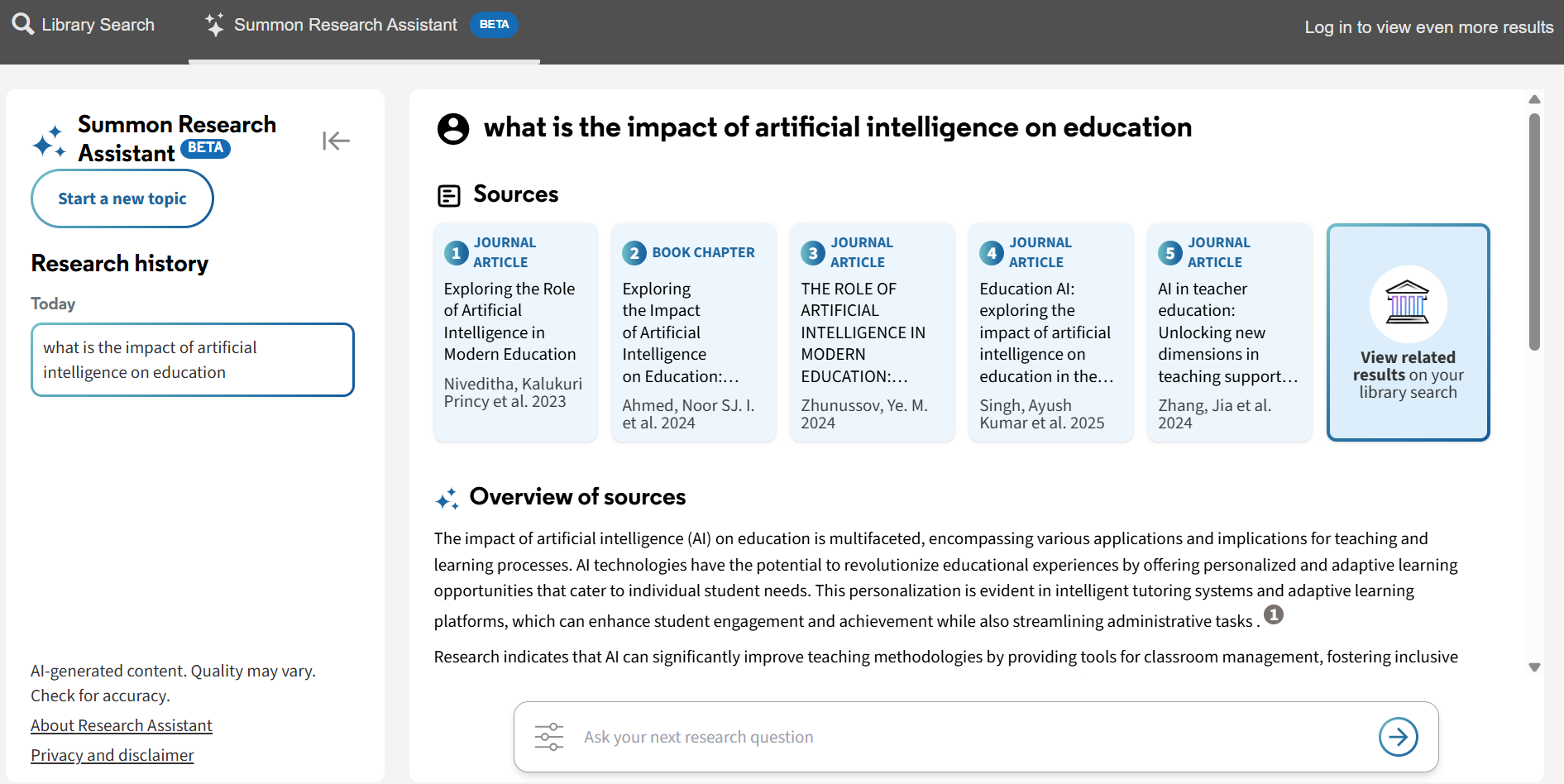Start a new topic
This screenshot has width=1564, height=784.
(x=122, y=198)
